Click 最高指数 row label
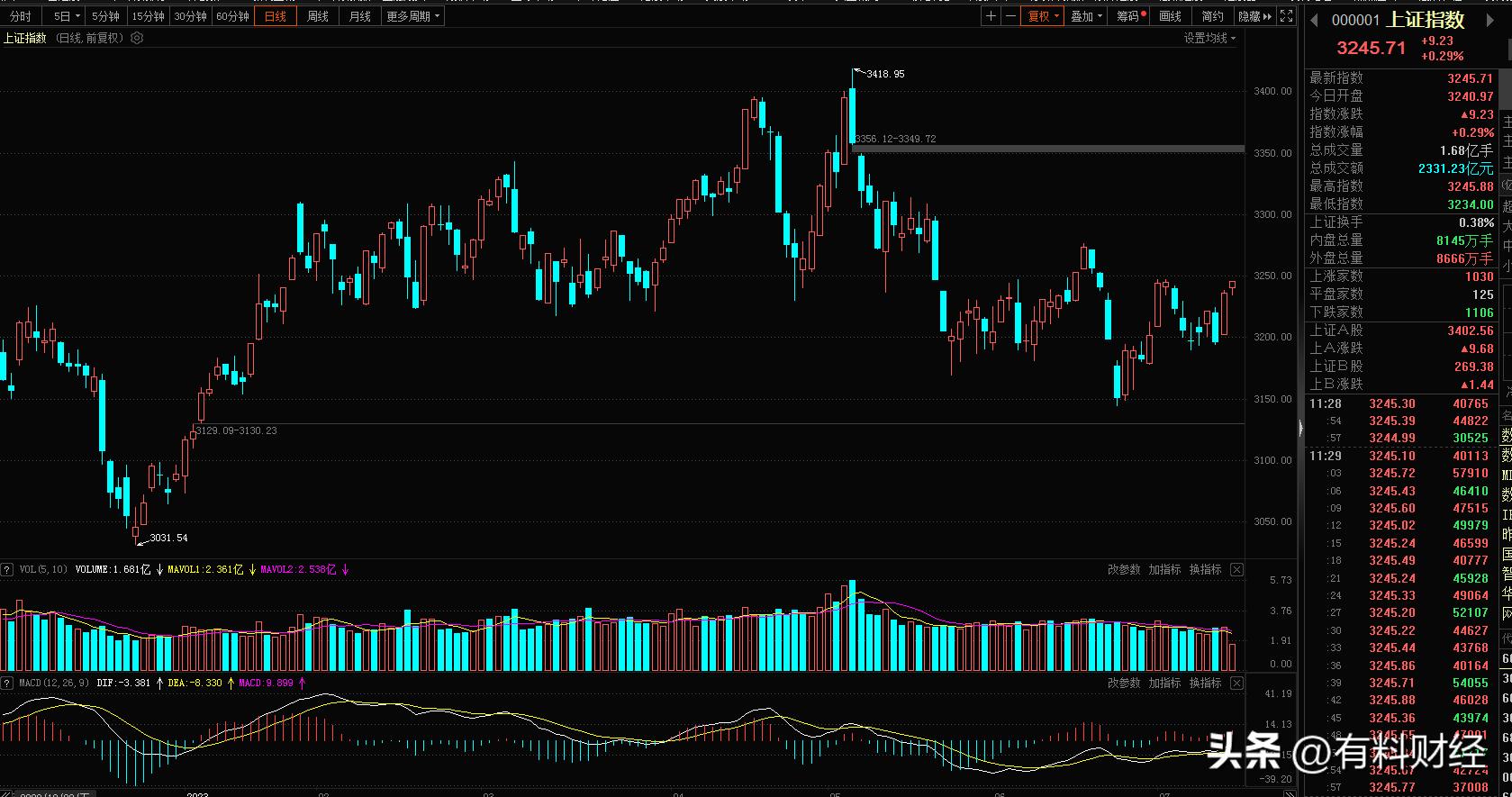Image resolution: width=1512 pixels, height=797 pixels. 1336,186
